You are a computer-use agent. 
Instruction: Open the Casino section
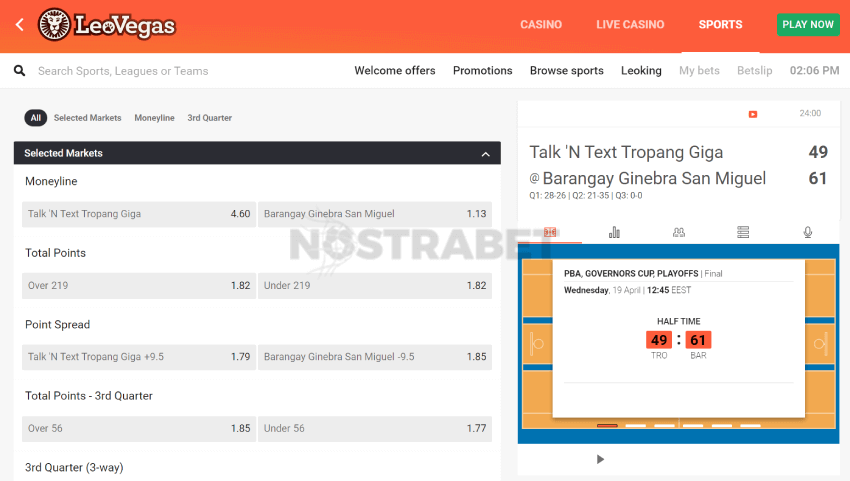point(541,24)
